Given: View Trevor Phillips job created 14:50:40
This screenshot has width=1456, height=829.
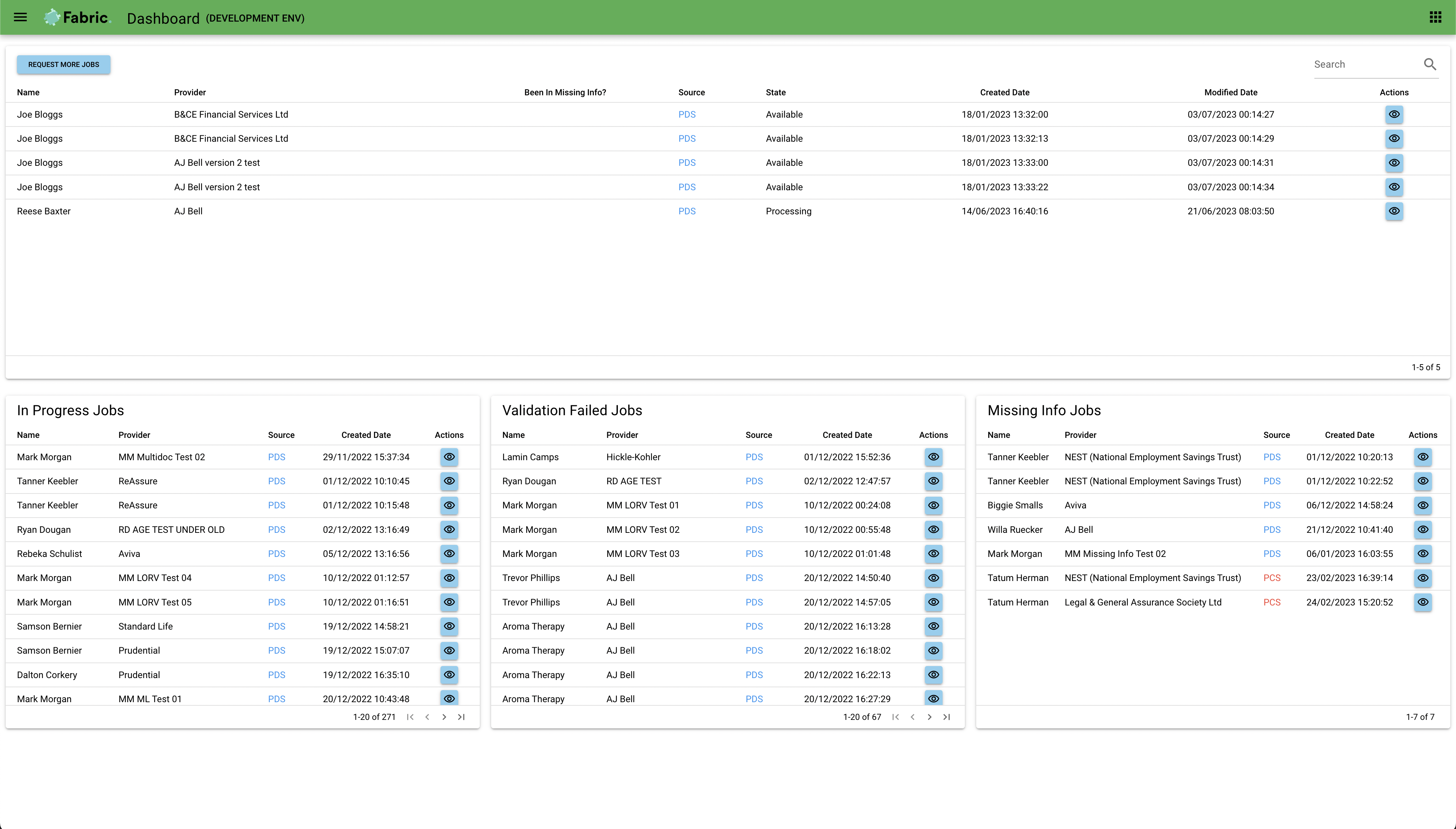Looking at the screenshot, I should pos(933,578).
